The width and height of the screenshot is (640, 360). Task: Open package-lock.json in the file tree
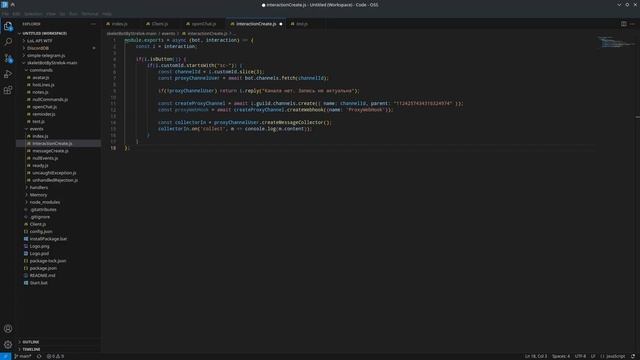pos(48,261)
